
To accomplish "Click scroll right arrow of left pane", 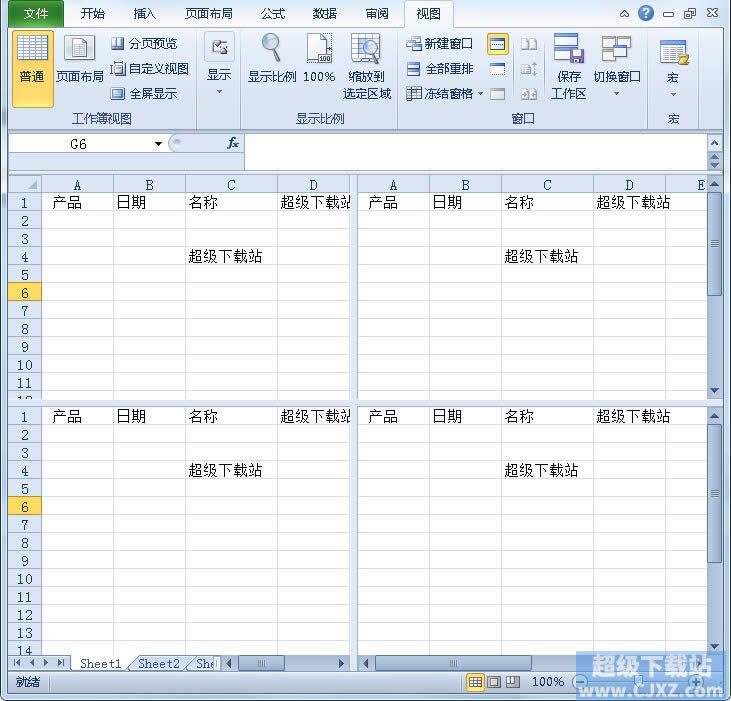I will [x=341, y=663].
